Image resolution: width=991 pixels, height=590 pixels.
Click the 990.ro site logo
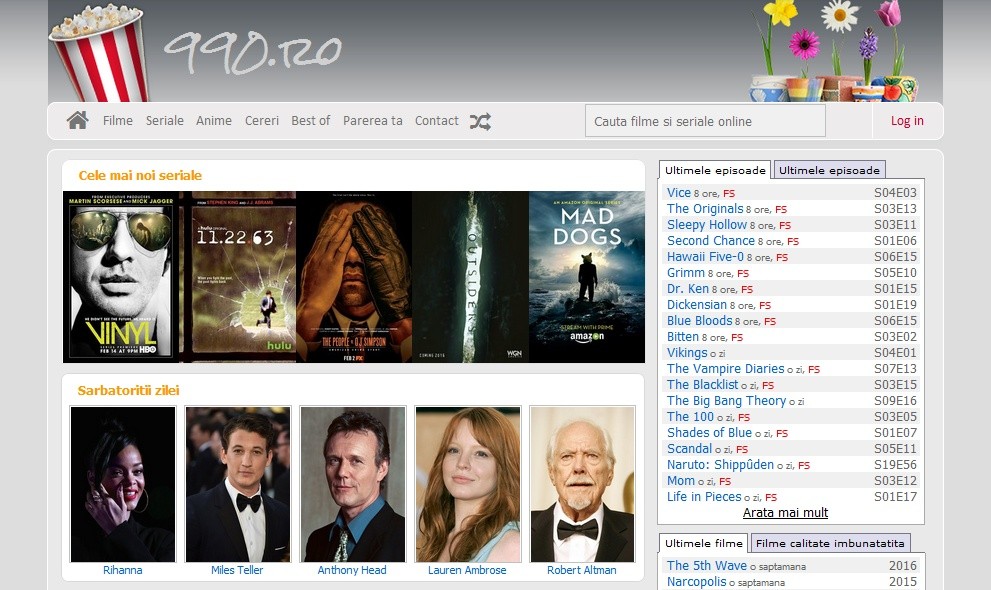pos(252,52)
